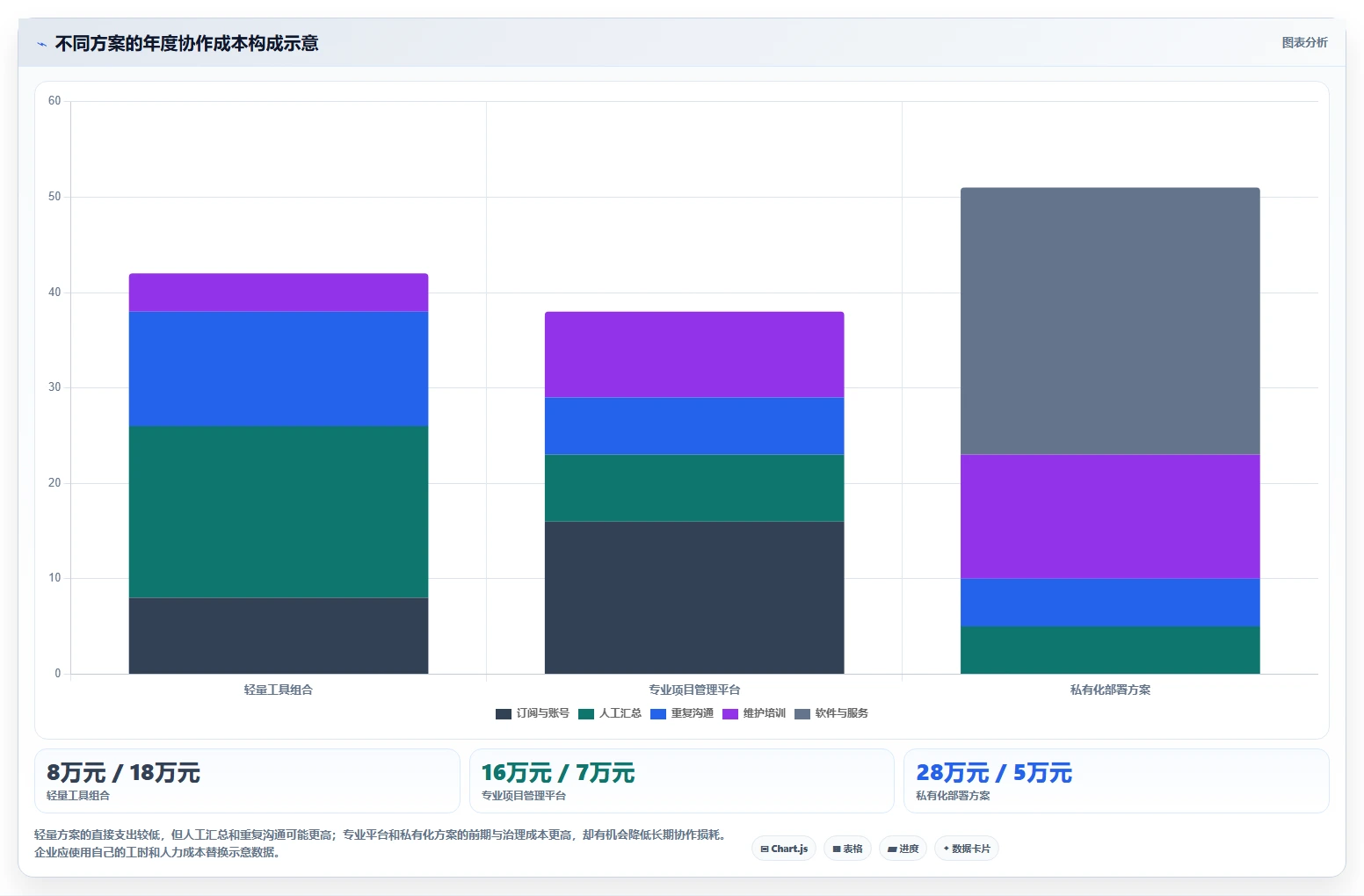The width and height of the screenshot is (1364, 896).
Task: Click 专业项目管理平台 x-axis label
Action: pyautogui.click(x=694, y=690)
